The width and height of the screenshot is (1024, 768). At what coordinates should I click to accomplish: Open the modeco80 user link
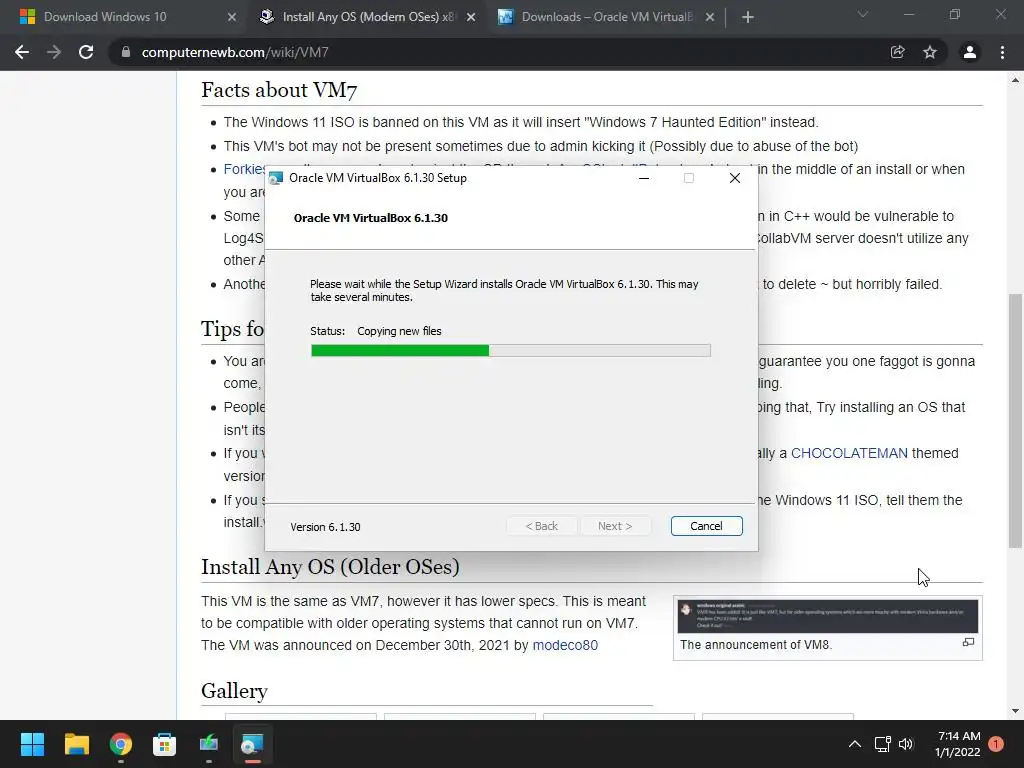565,645
